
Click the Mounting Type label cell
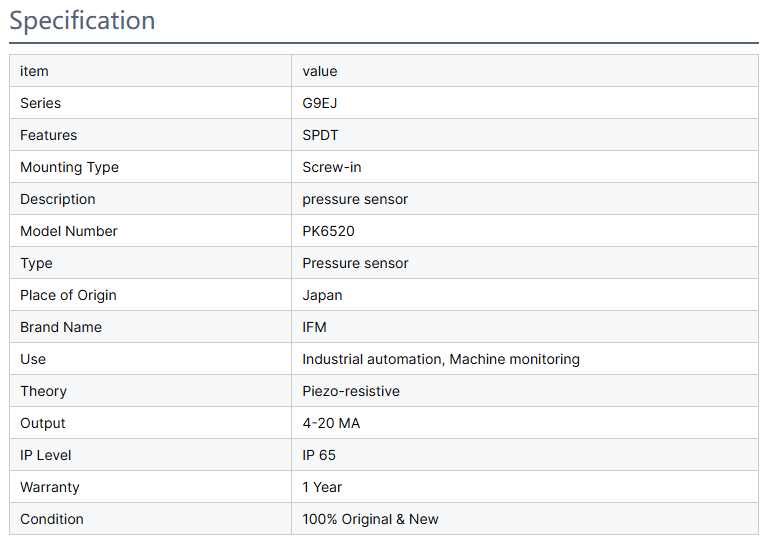pos(69,167)
